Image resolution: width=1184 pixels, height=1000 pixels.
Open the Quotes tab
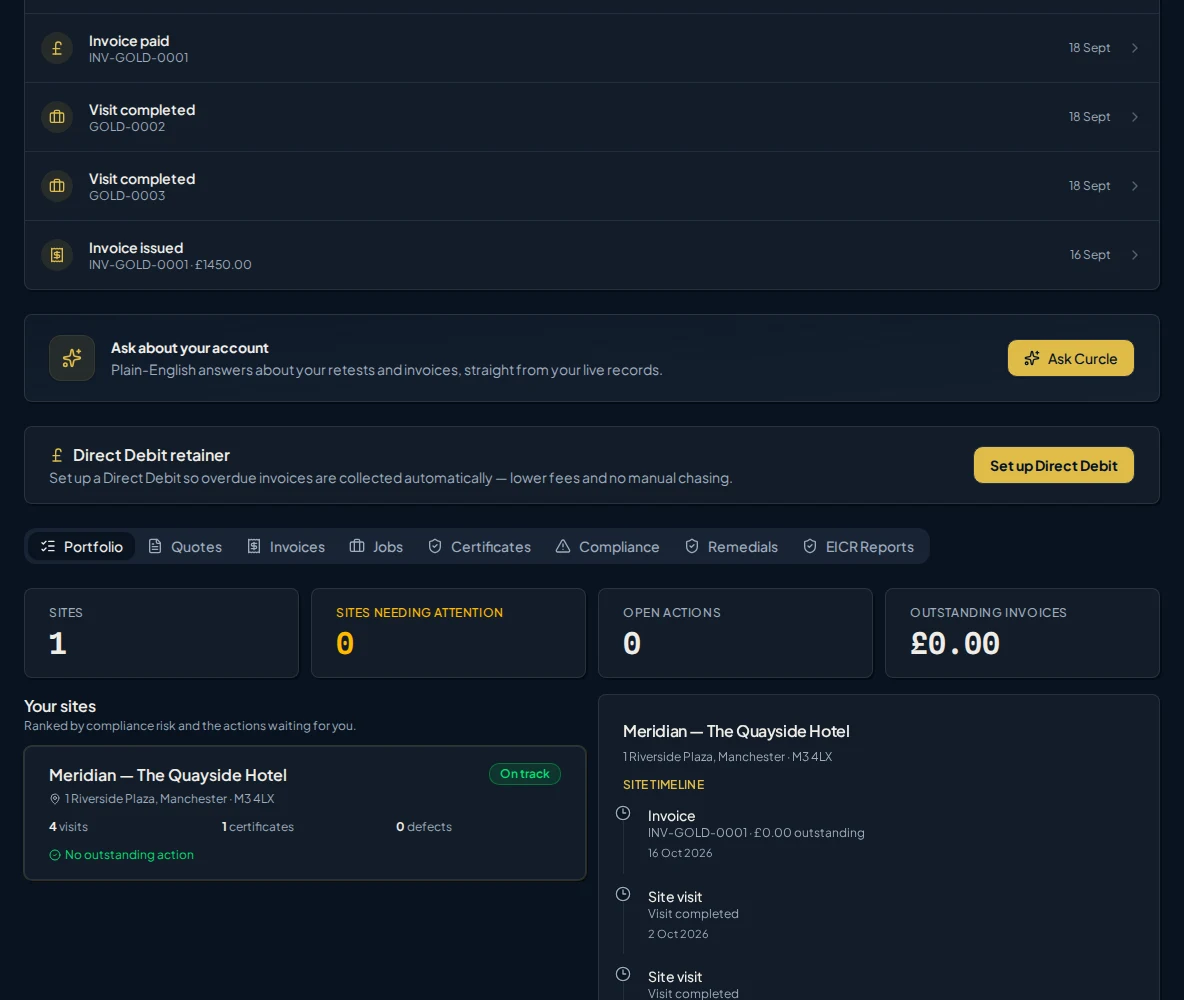pos(185,546)
